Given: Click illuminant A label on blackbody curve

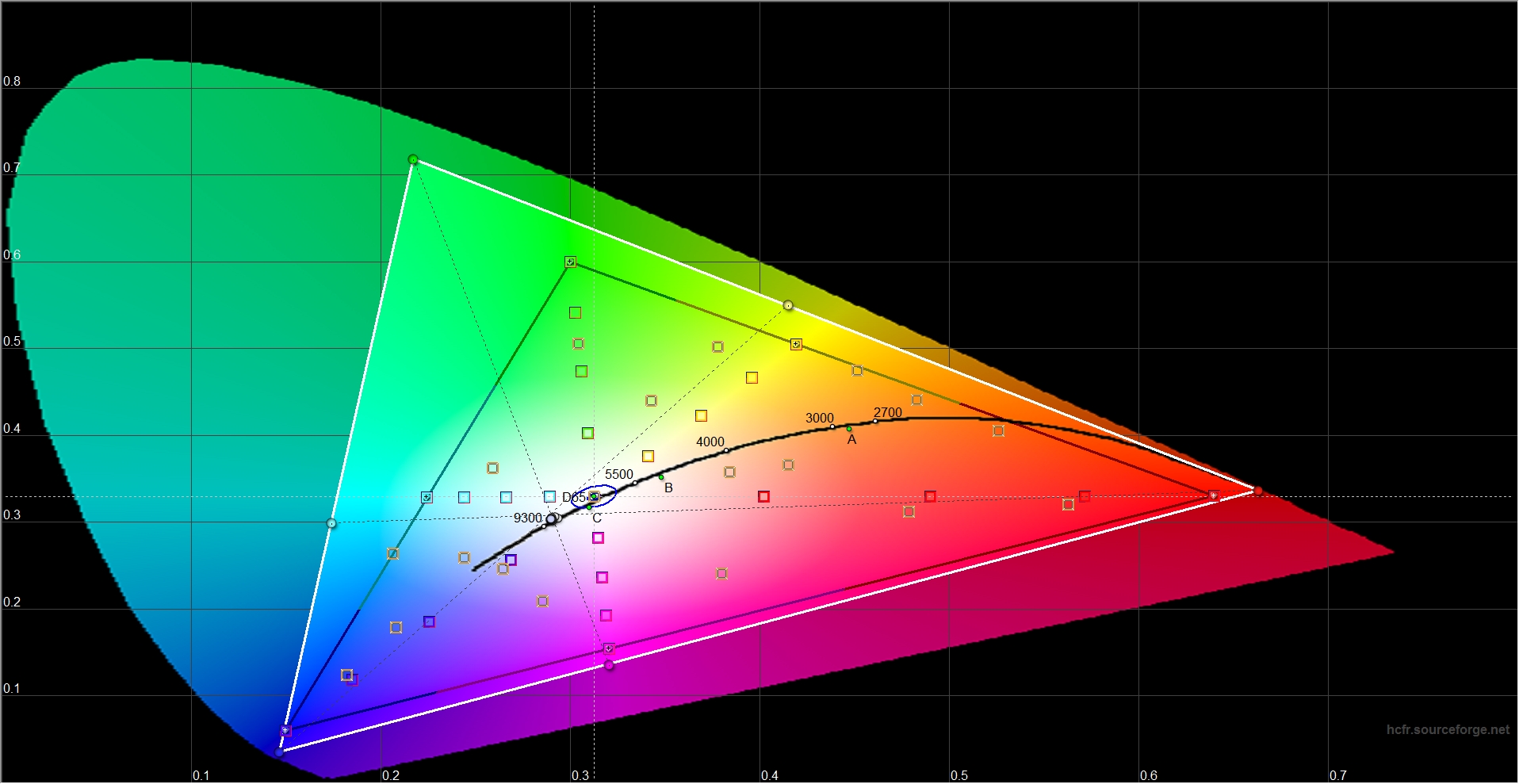Looking at the screenshot, I should point(852,440).
